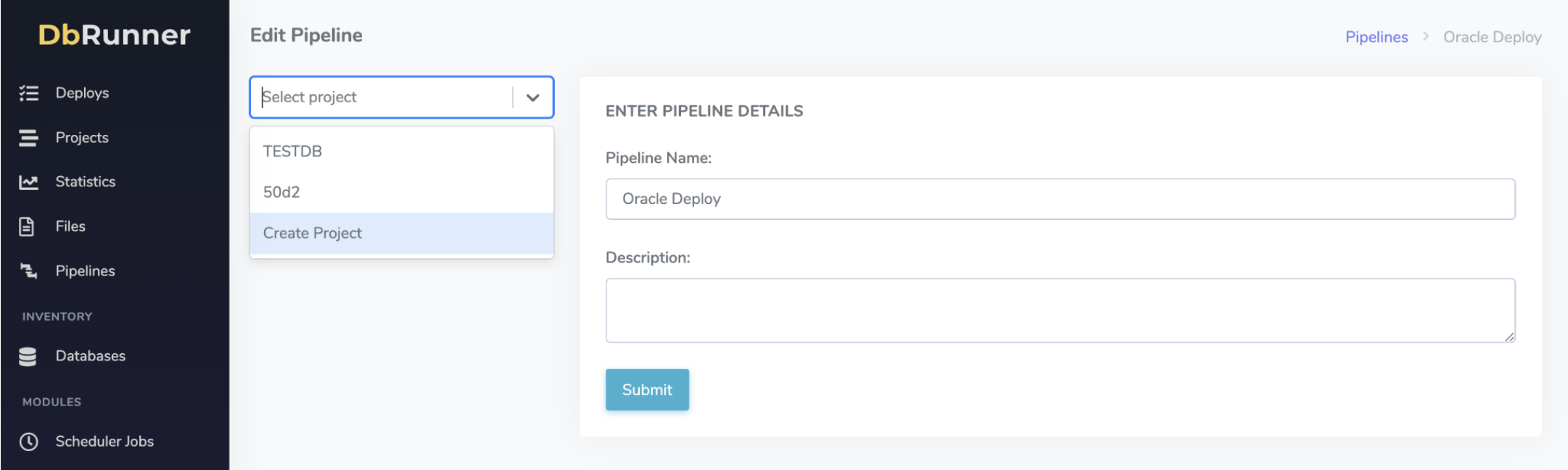Click the Projects stack icon in sidebar
This screenshot has width=1568, height=470.
point(29,138)
